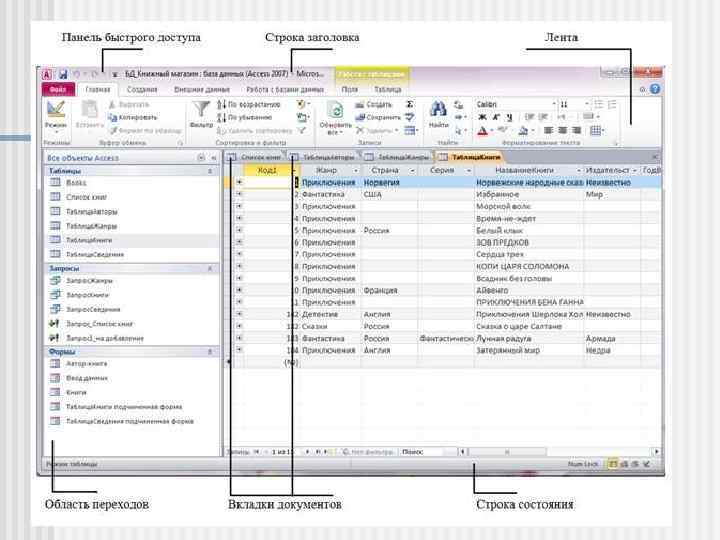
Task: Sort descending with По убыванию
Action: pyautogui.click(x=245, y=118)
